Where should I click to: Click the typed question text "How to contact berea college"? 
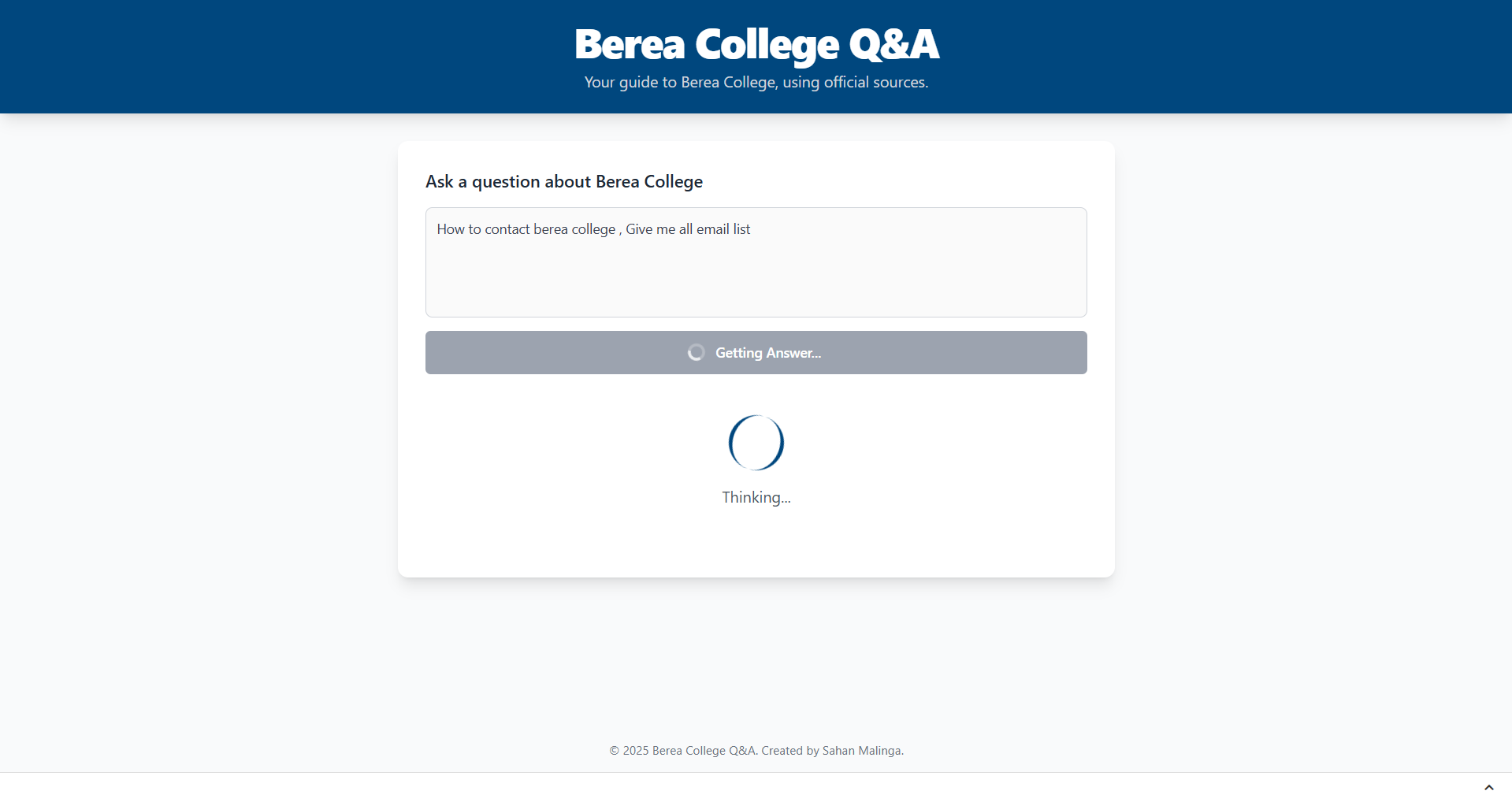[x=526, y=229]
